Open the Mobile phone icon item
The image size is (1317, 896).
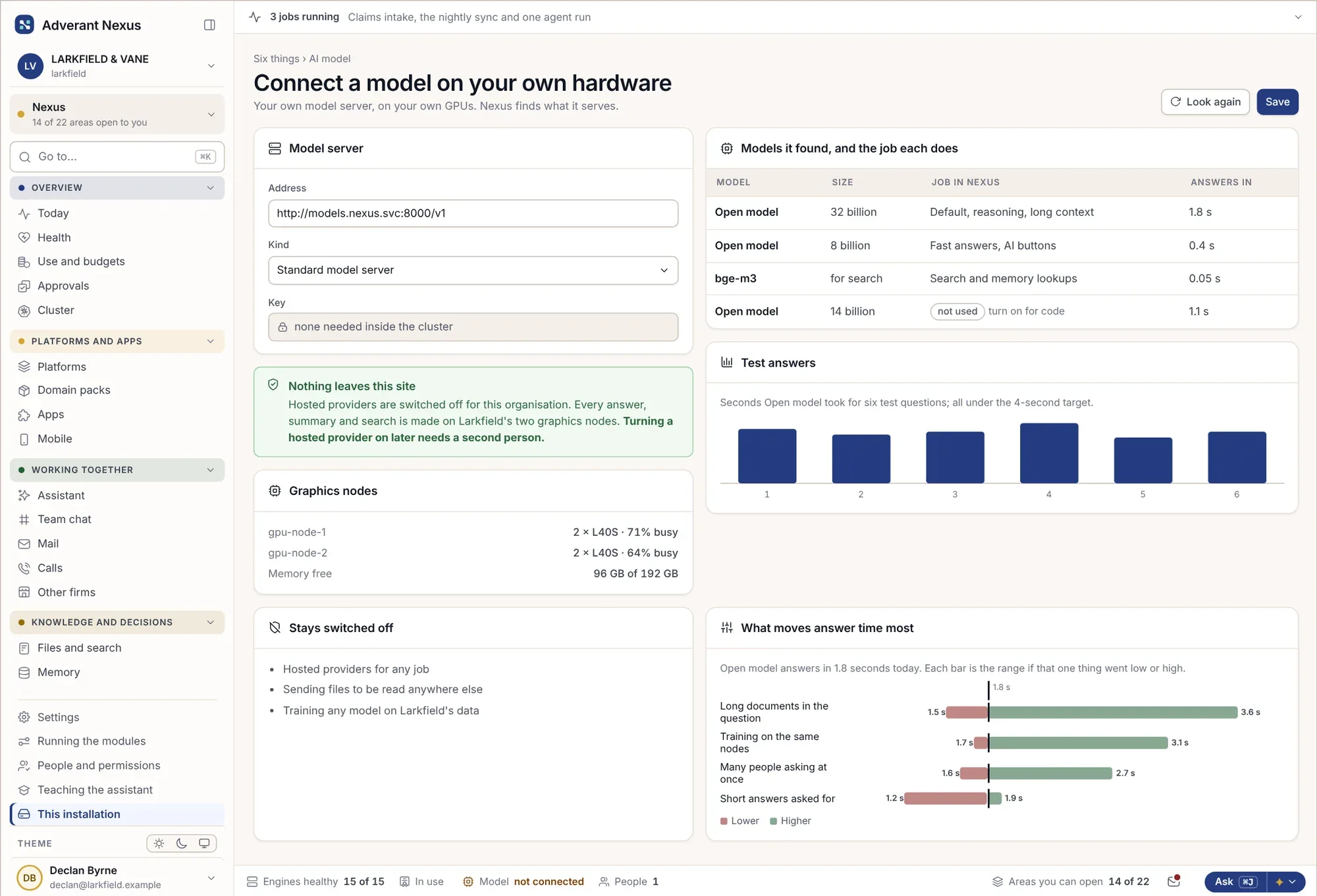(24, 439)
